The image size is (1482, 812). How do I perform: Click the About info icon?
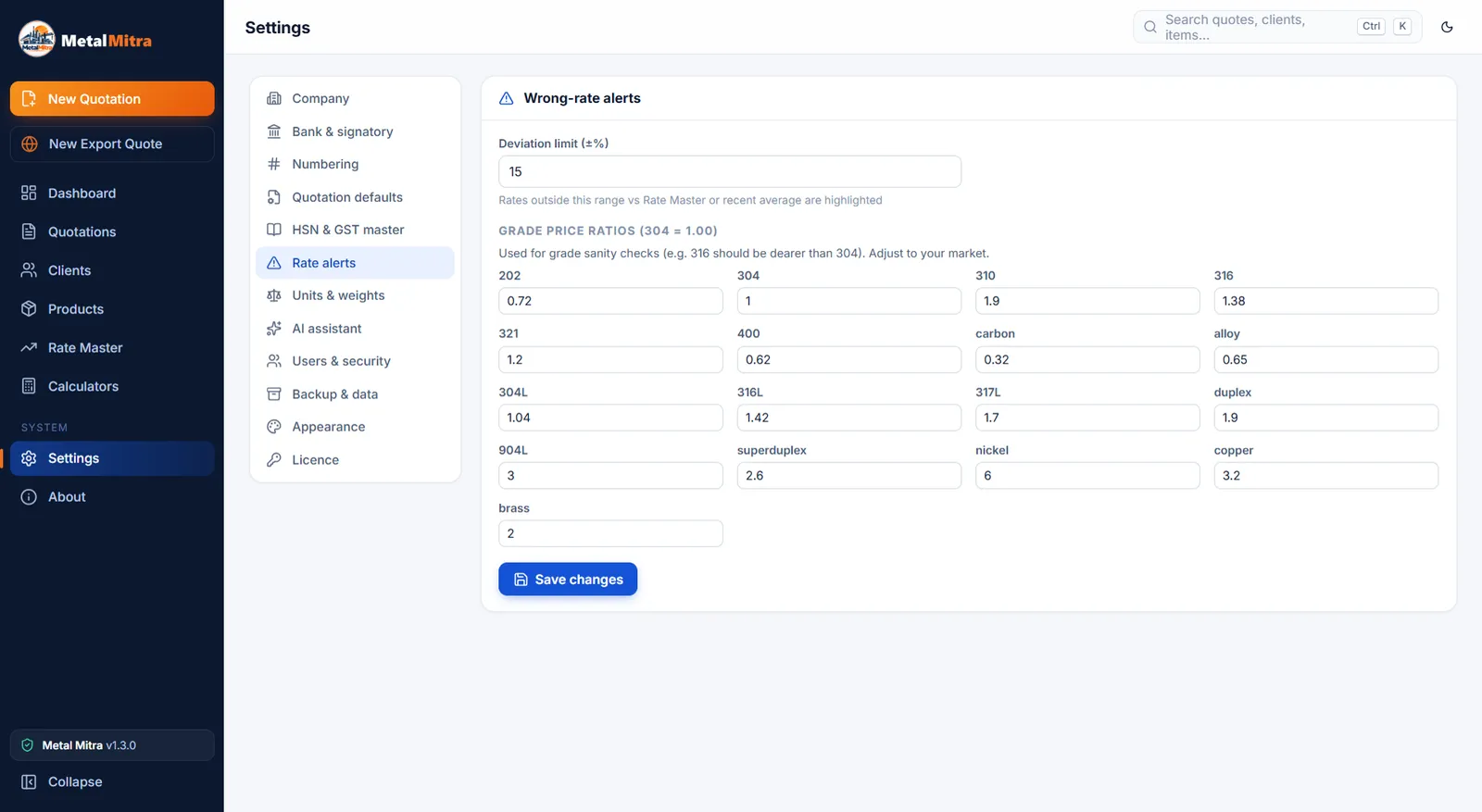coord(29,497)
